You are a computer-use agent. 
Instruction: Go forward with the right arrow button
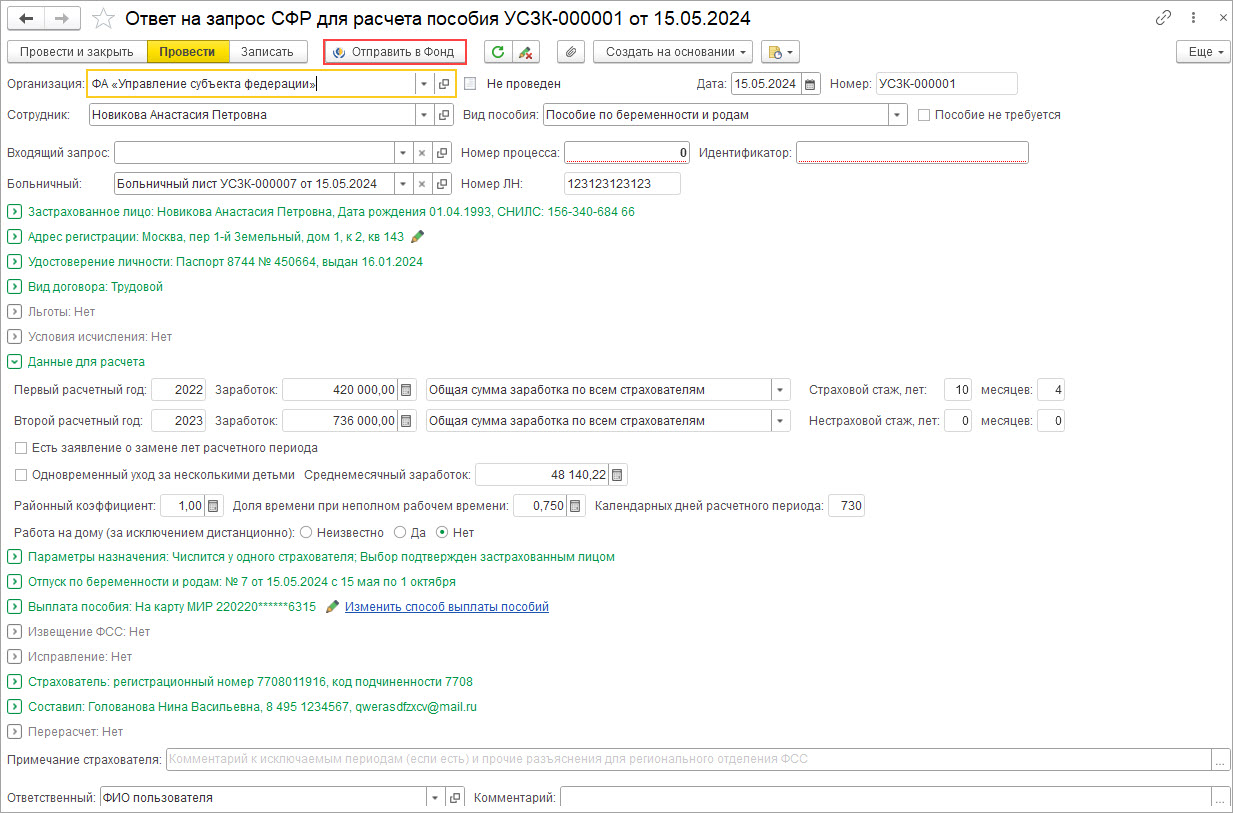pos(62,18)
